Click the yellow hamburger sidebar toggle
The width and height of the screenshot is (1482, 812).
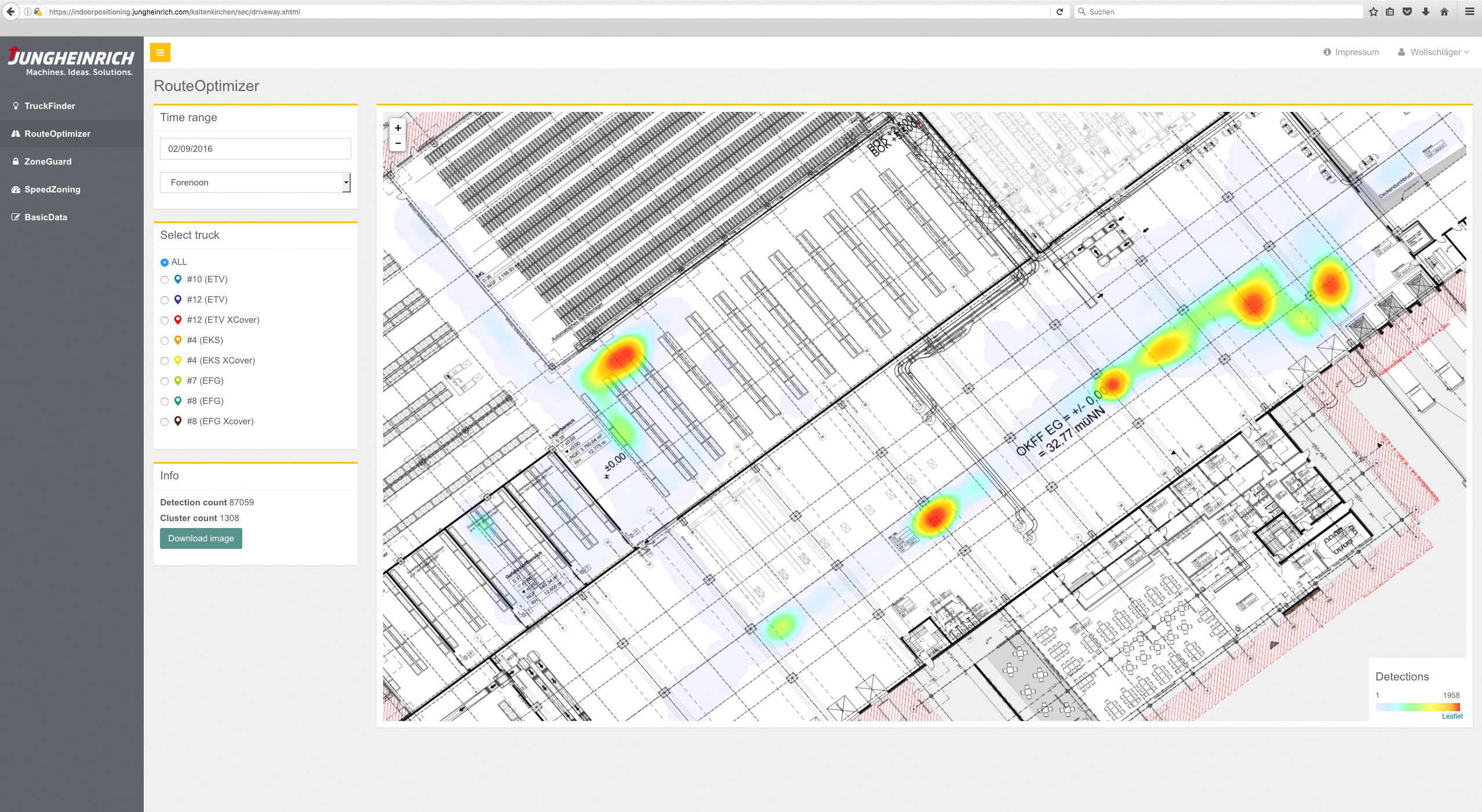(160, 52)
